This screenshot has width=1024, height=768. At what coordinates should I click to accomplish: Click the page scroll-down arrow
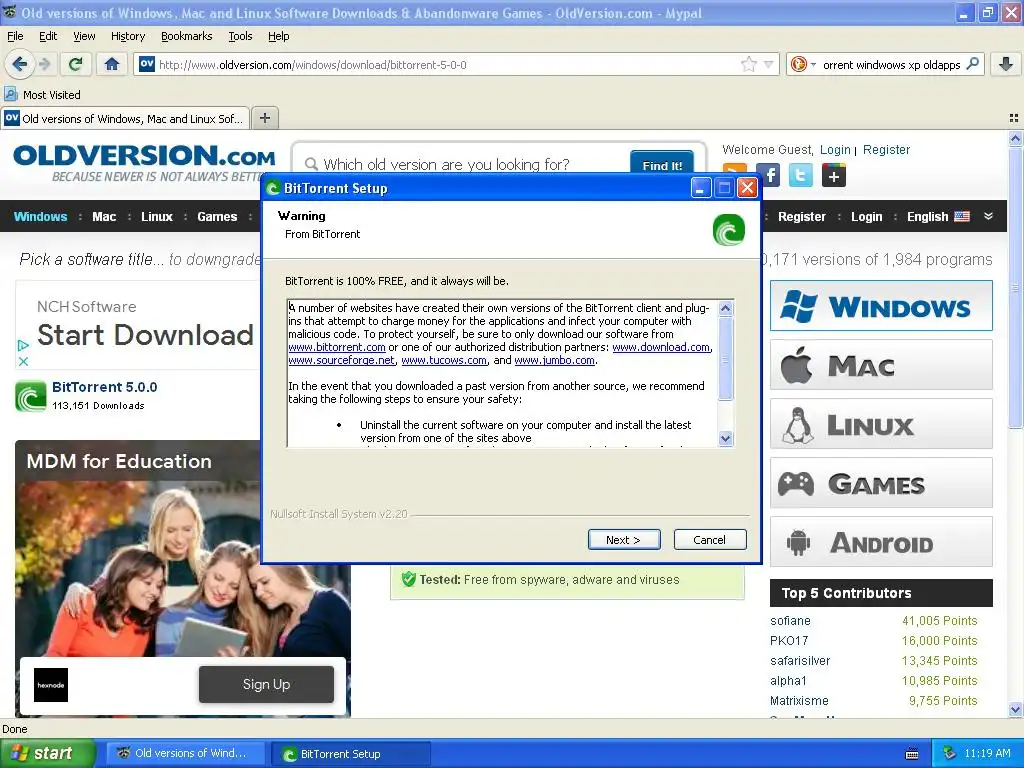pyautogui.click(x=1015, y=709)
